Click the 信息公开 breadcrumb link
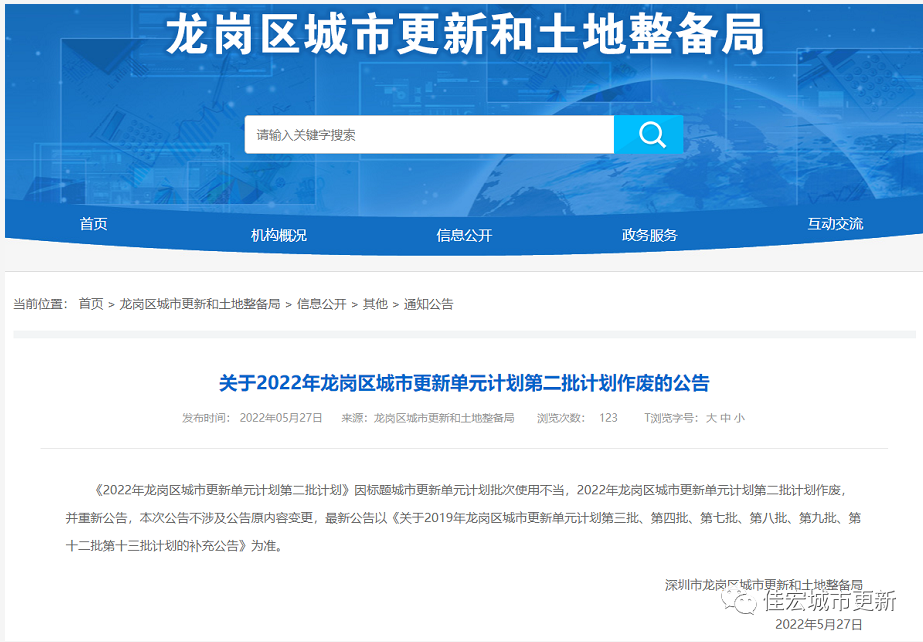 (321, 304)
